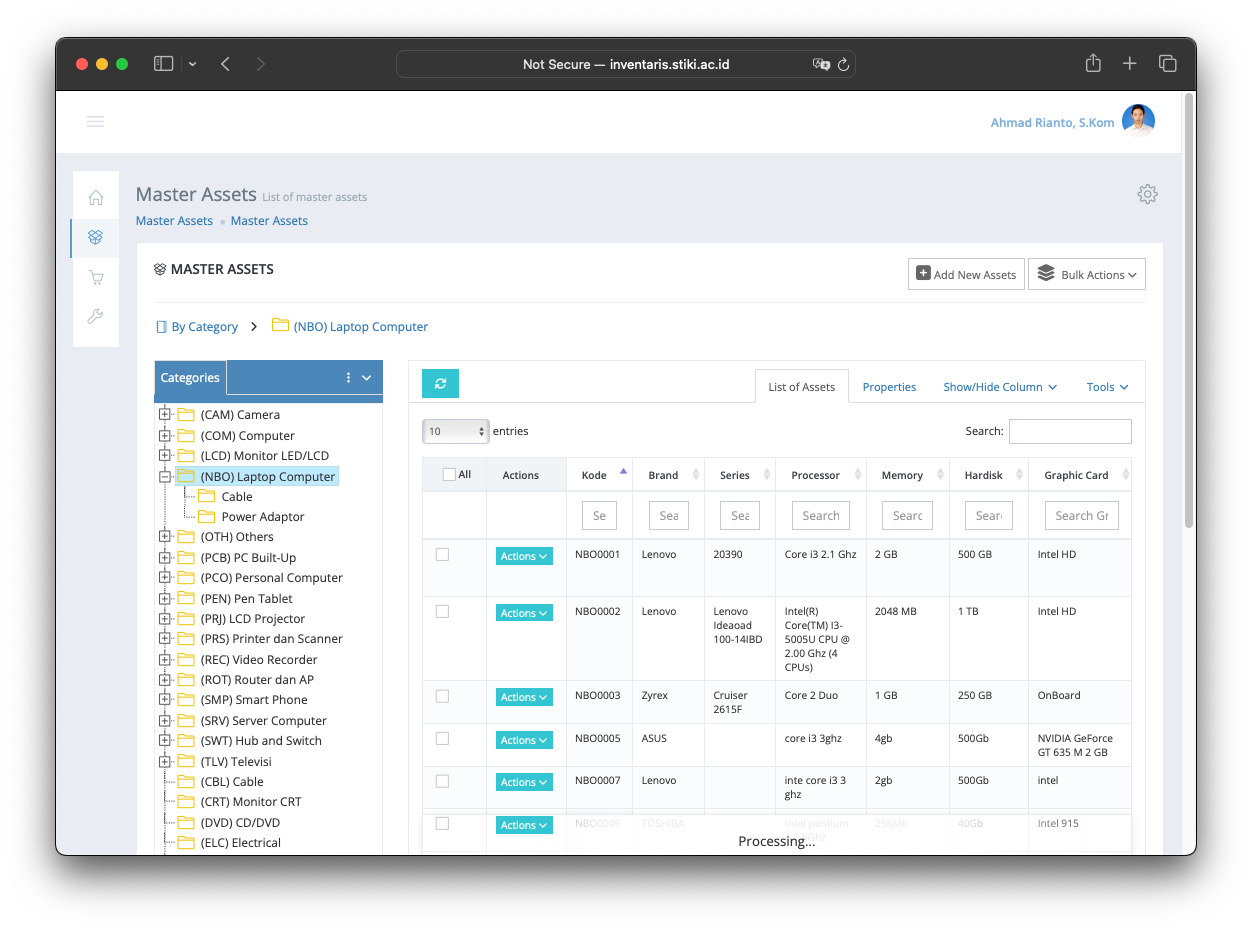This screenshot has height=929, width=1252.
Task: Open the wrench tools sidebar icon
Action: pyautogui.click(x=96, y=317)
